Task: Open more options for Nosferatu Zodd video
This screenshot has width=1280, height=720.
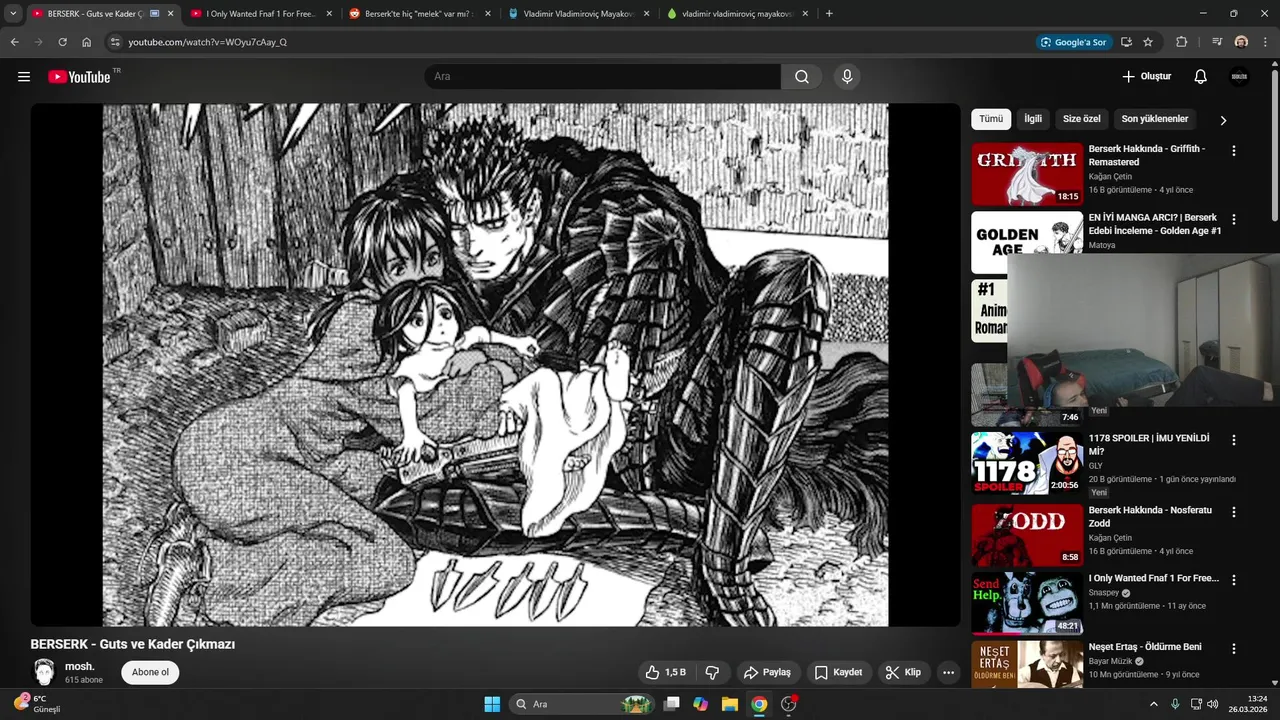Action: pyautogui.click(x=1234, y=512)
